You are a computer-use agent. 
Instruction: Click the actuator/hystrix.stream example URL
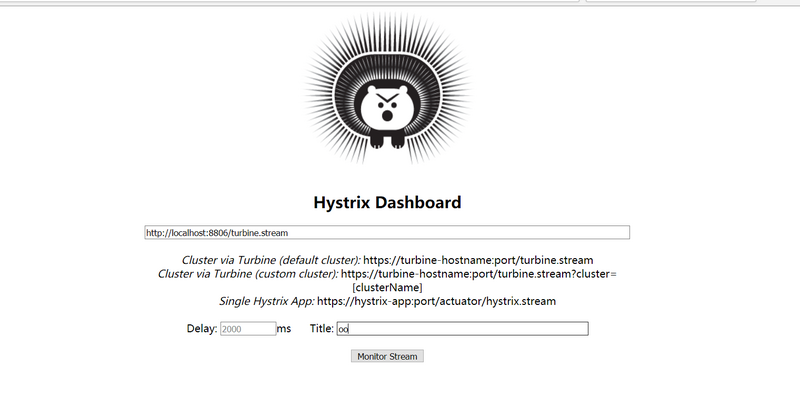tap(436, 301)
